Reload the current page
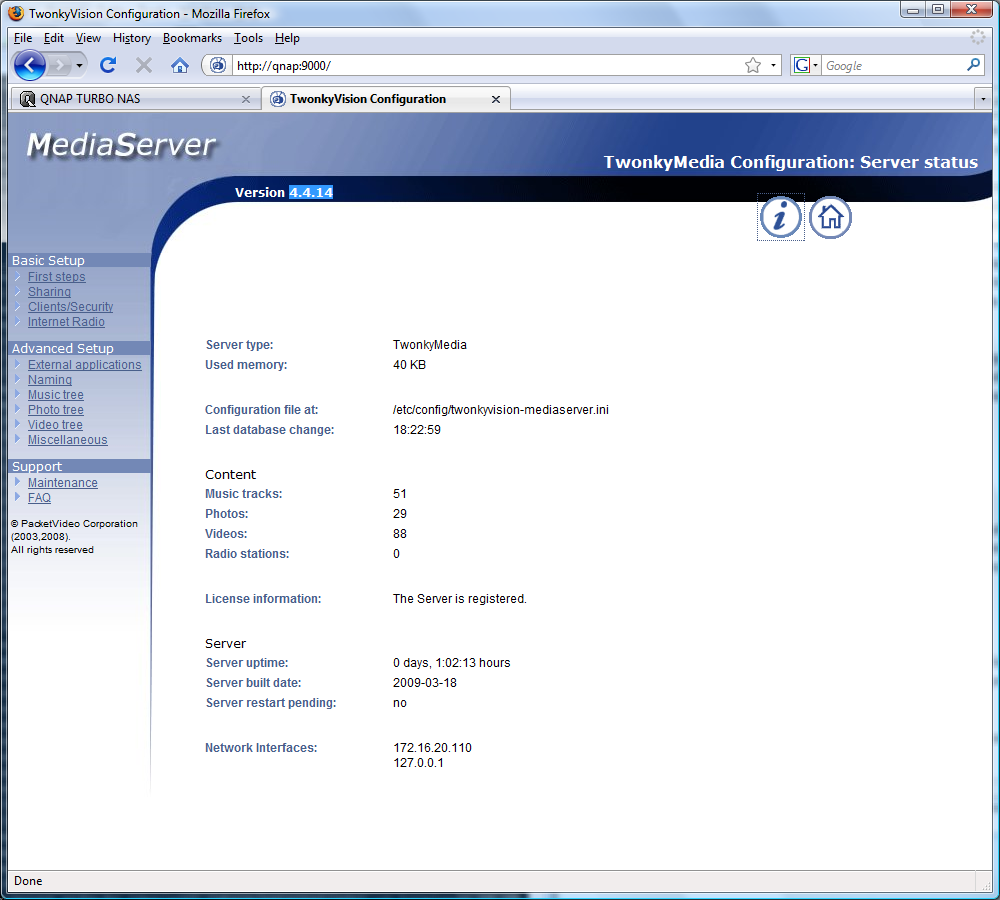This screenshot has height=900, width=1000. [108, 65]
